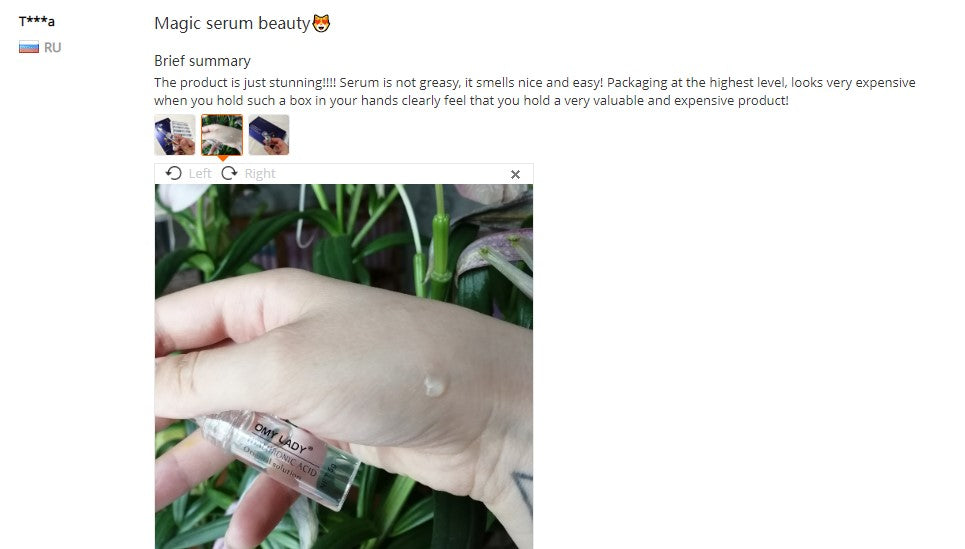Click the Russian flag icon
The image size is (965, 549).
pos(29,47)
